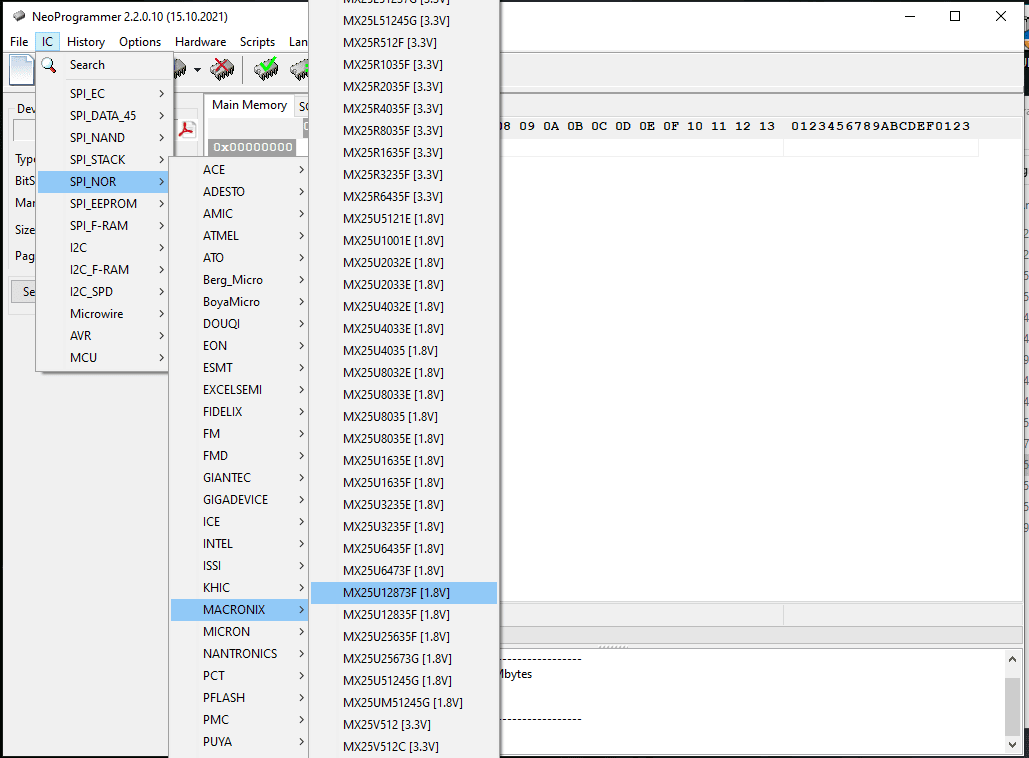The height and width of the screenshot is (758, 1029).
Task: Select the highlighted SPI_NOR entry
Action: tap(103, 182)
